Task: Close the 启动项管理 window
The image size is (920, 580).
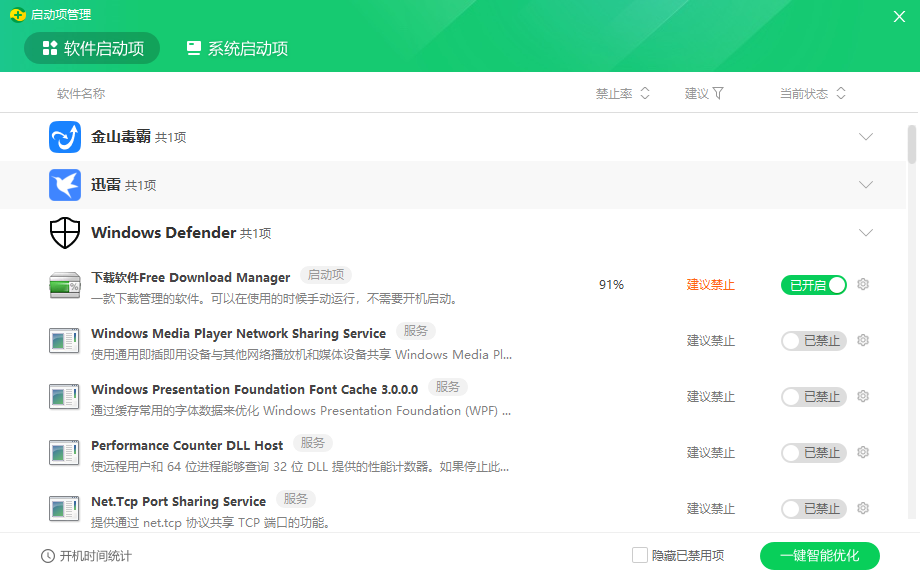Action: (x=899, y=16)
